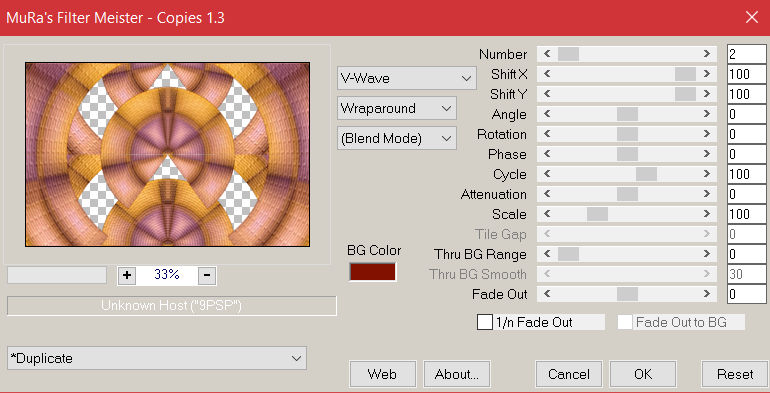The height and width of the screenshot is (393, 770).
Task: Open the V-Wave mode dropdown
Action: coord(407,78)
